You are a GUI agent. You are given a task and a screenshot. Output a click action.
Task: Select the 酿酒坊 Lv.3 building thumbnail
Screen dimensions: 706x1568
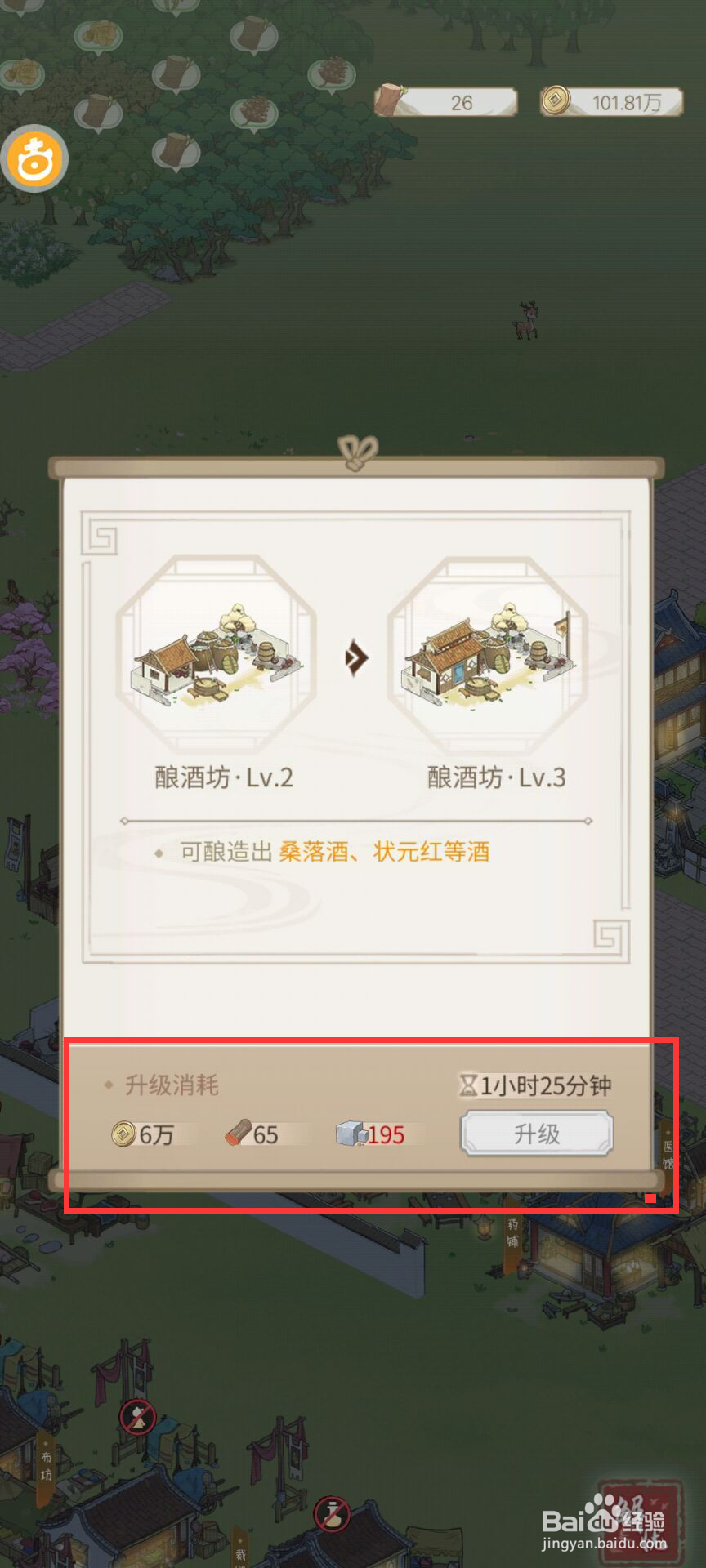pos(489,655)
